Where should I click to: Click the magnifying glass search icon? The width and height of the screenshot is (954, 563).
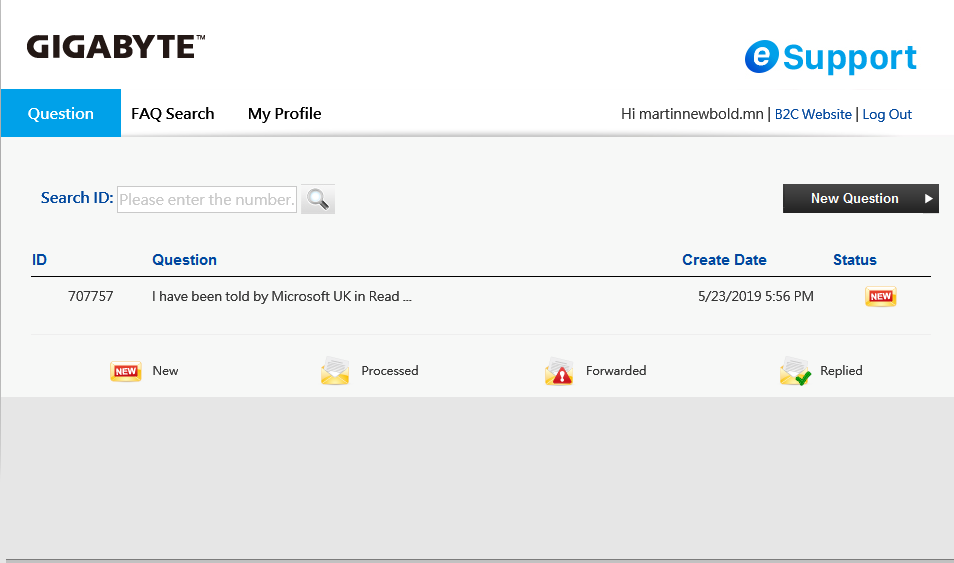click(318, 199)
